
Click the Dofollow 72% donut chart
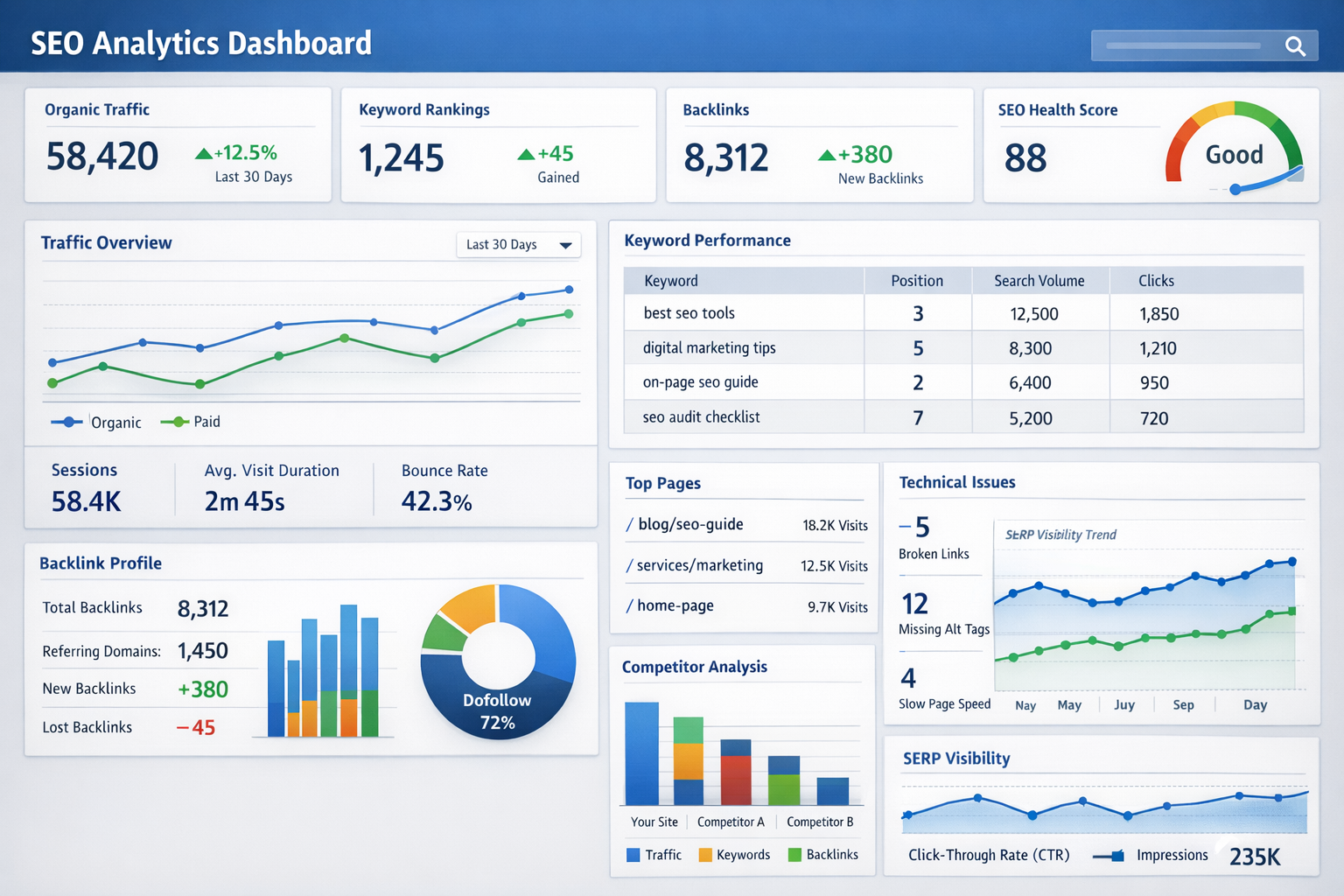click(498, 661)
